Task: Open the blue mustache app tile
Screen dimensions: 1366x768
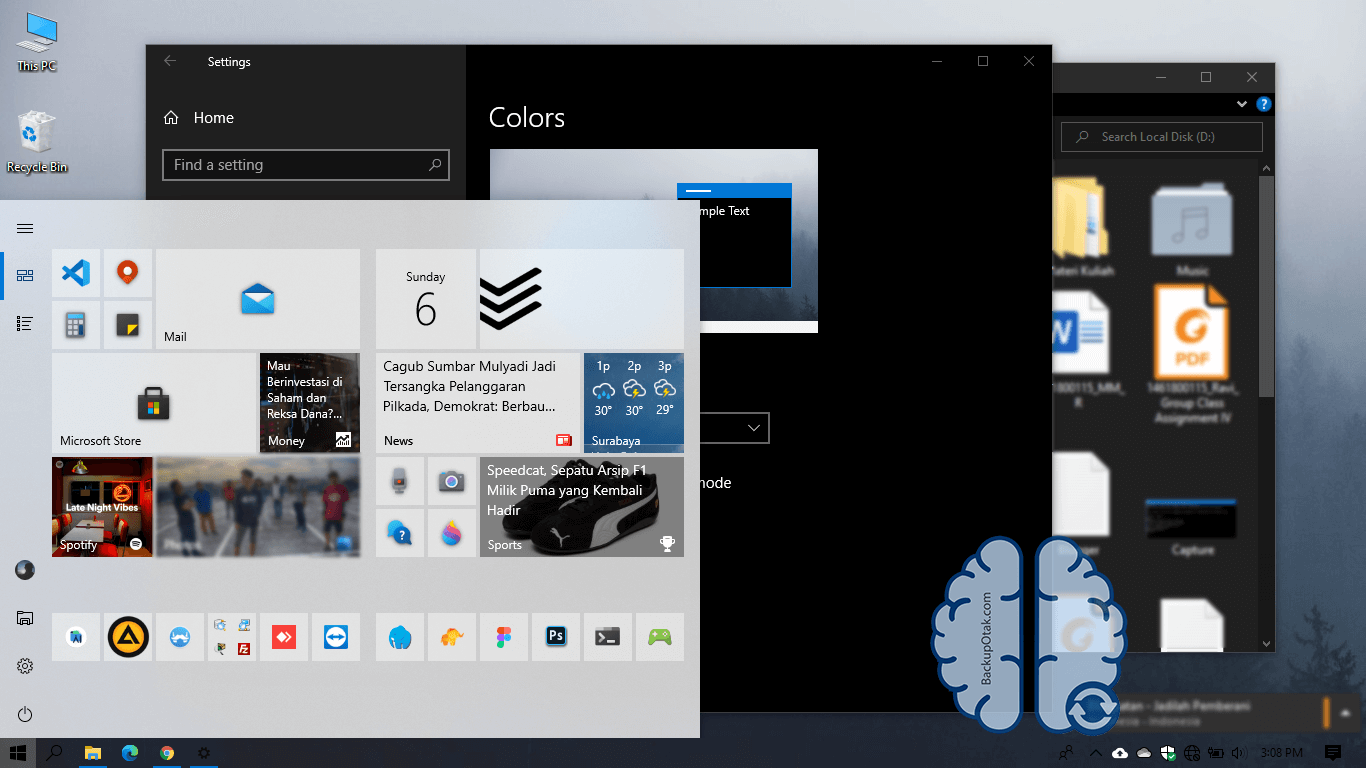Action: click(x=180, y=637)
